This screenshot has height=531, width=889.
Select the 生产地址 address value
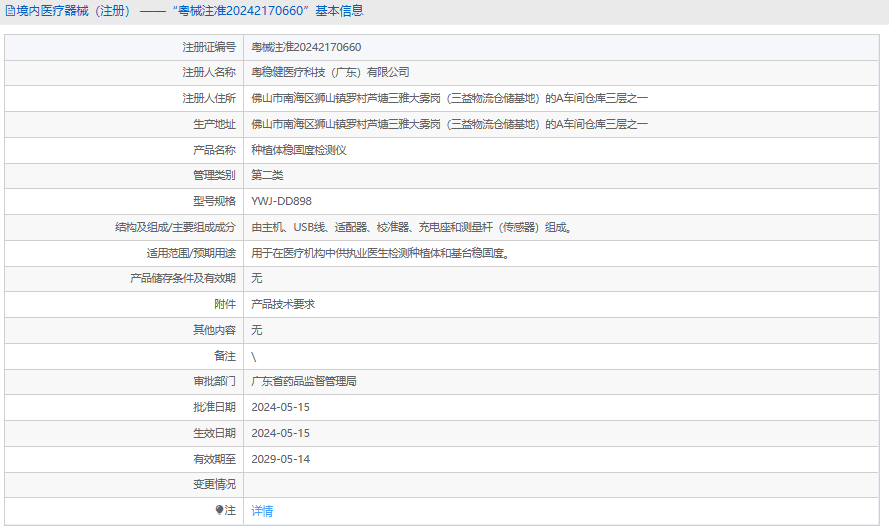[x=449, y=124]
